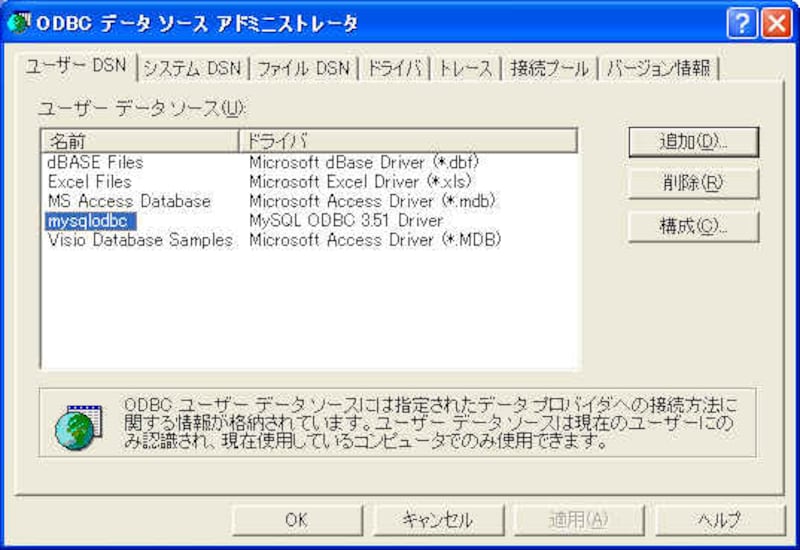Go to the トレース tab
This screenshot has width=800, height=550.
pos(466,68)
